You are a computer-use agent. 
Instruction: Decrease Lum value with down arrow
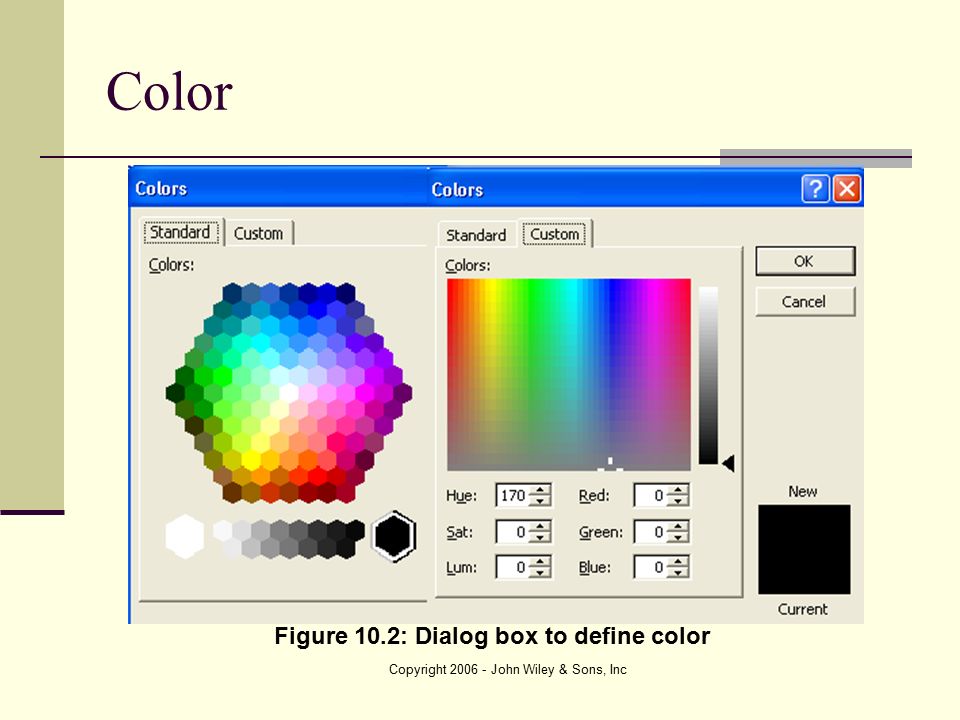point(540,572)
